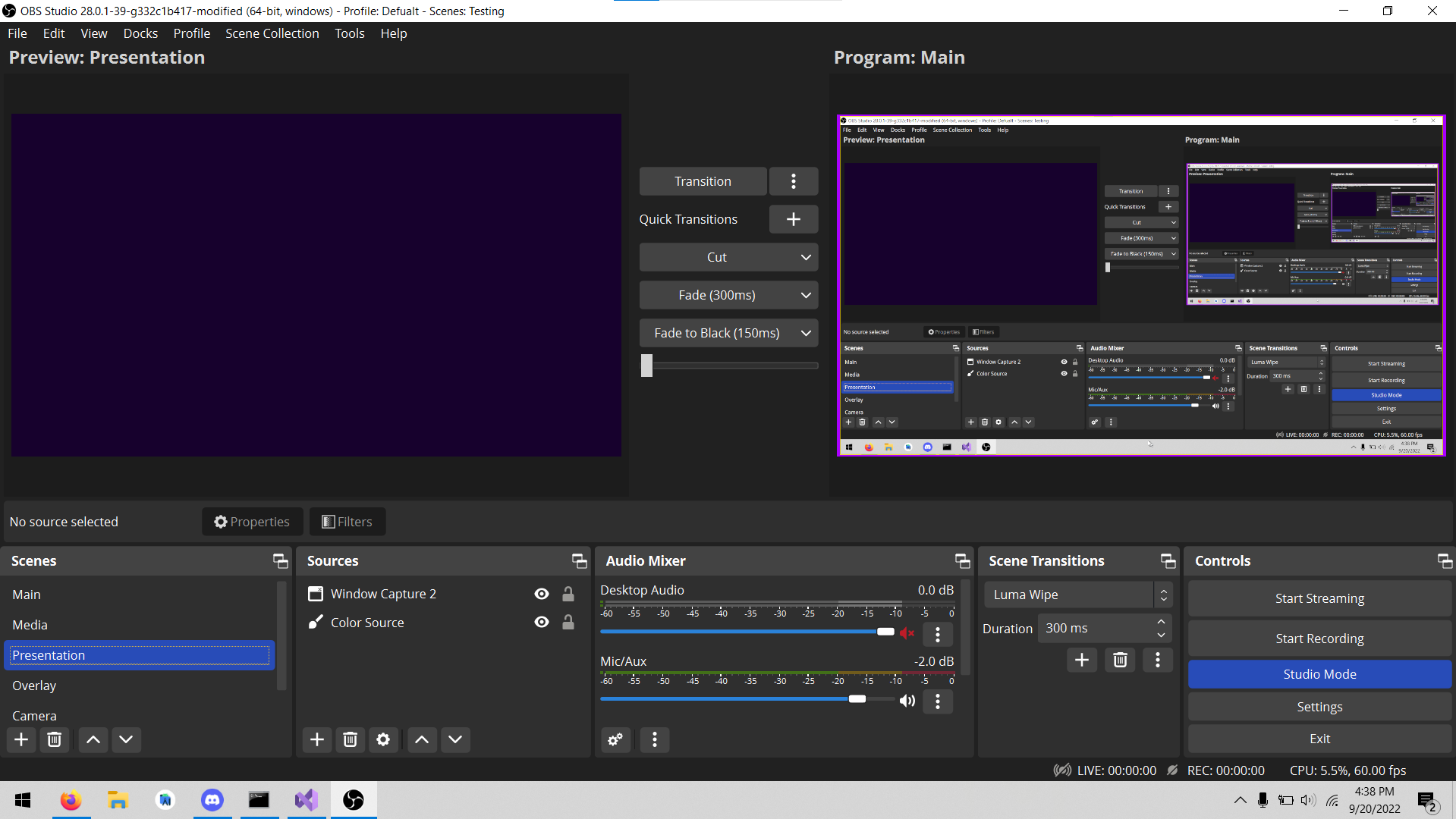Screen dimensions: 1456x819
Task: Remove selected scene with trash icon
Action: [x=54, y=739]
